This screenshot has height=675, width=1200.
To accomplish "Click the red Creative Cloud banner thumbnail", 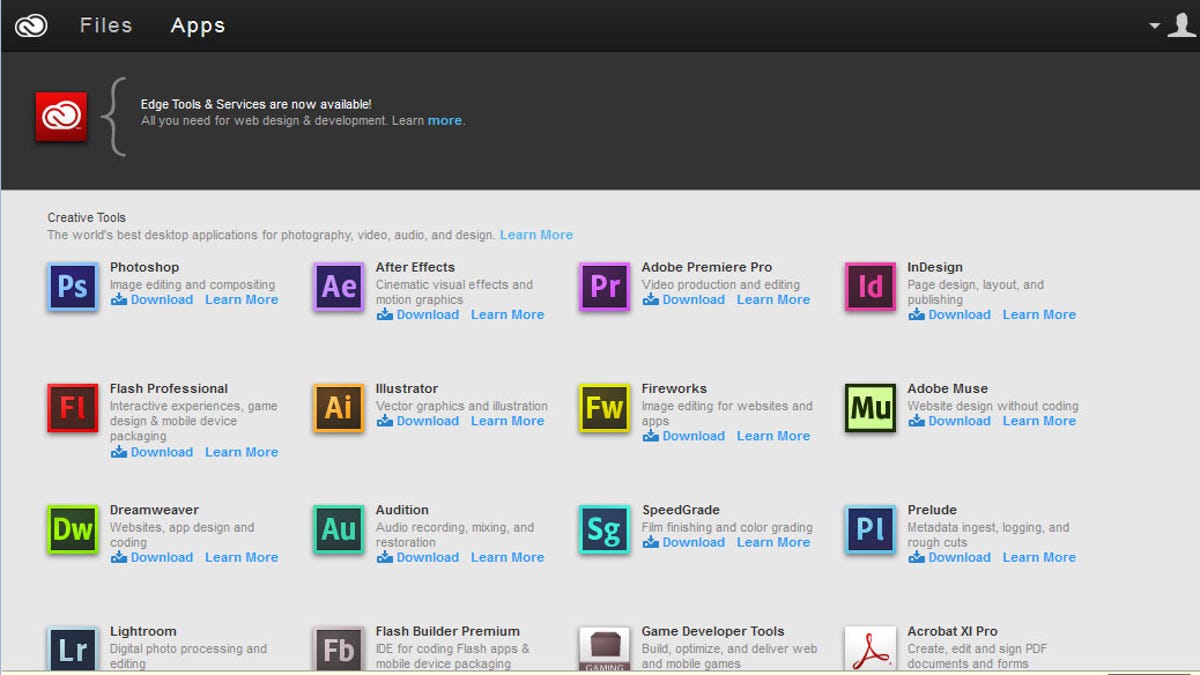I will pyautogui.click(x=62, y=117).
